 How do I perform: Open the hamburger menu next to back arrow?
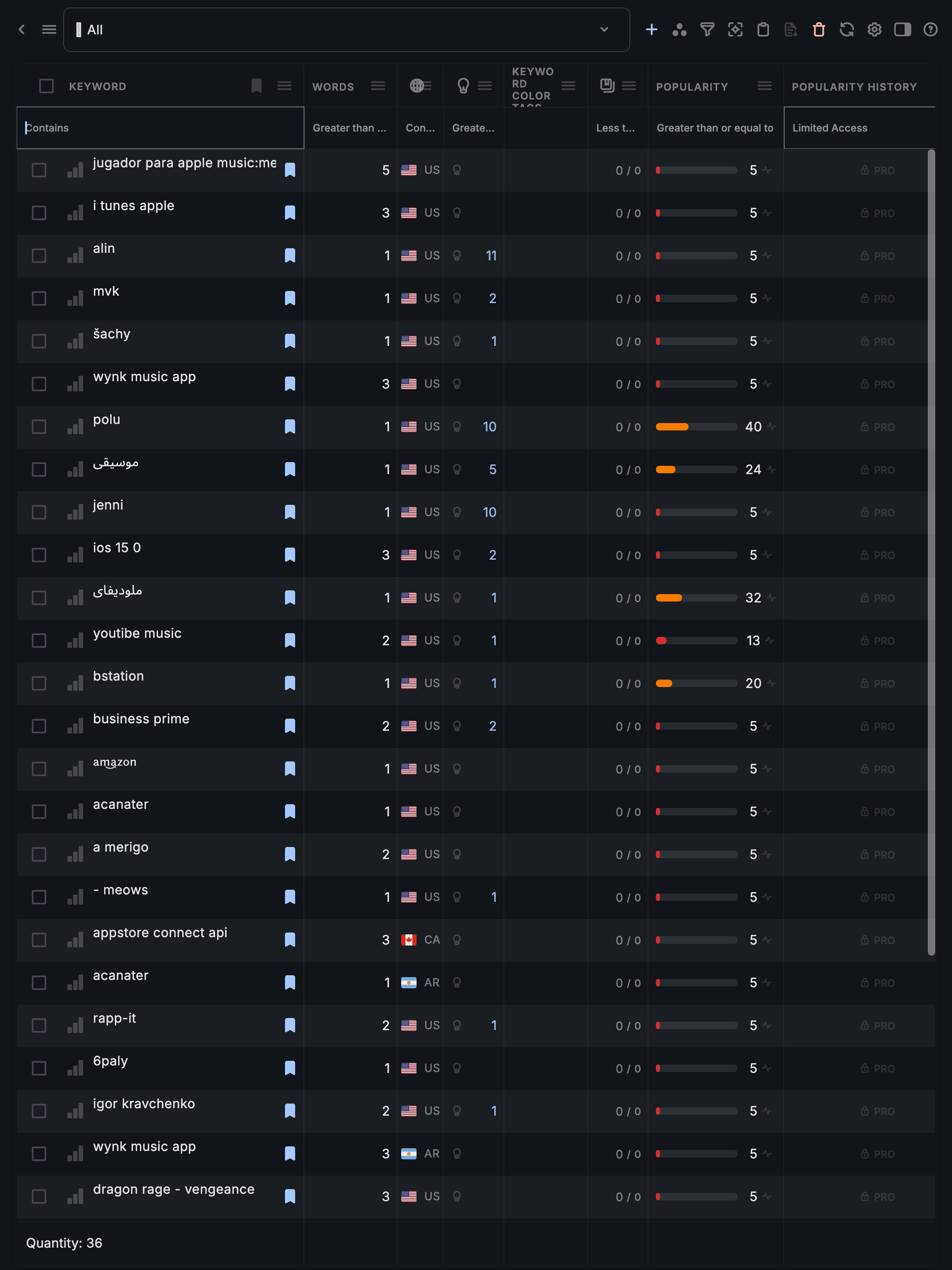[49, 30]
